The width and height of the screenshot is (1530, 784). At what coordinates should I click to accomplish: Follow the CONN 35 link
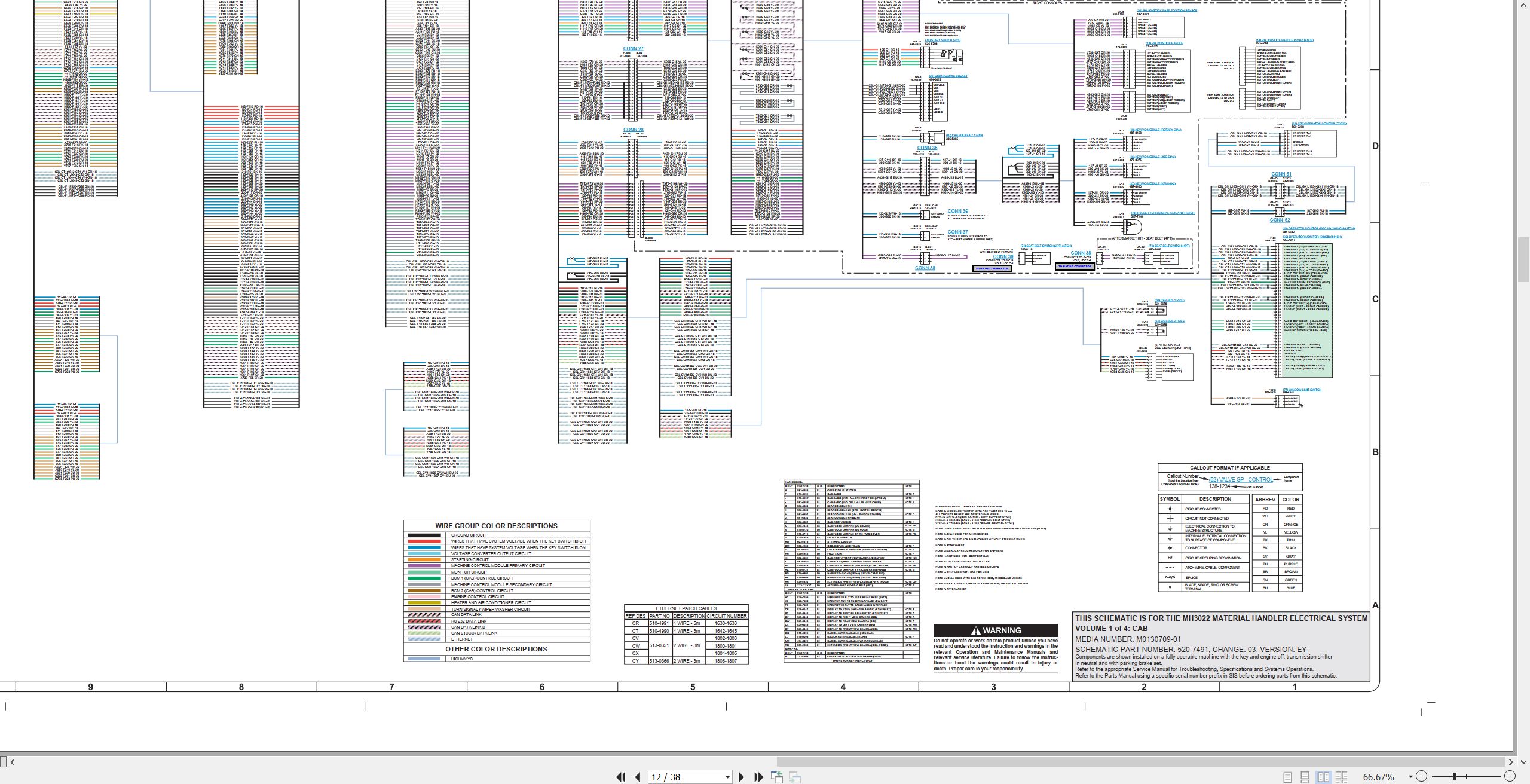[927, 148]
